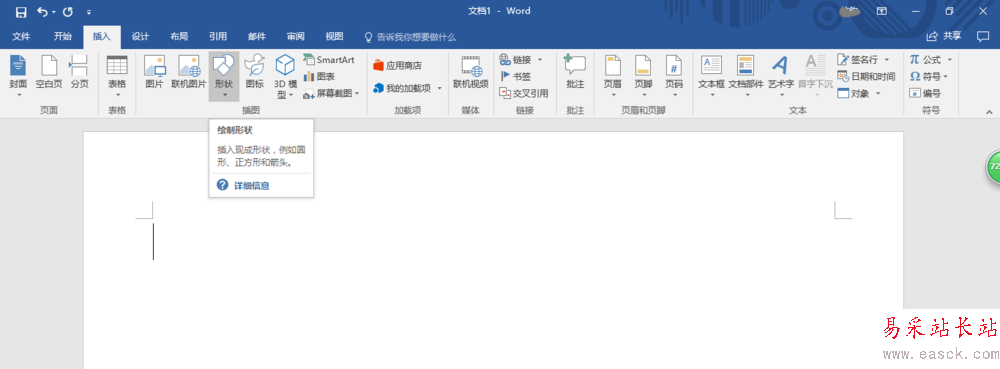Open Ribbon Display Options
Viewport: 1000px width, 369px height.
click(x=882, y=11)
